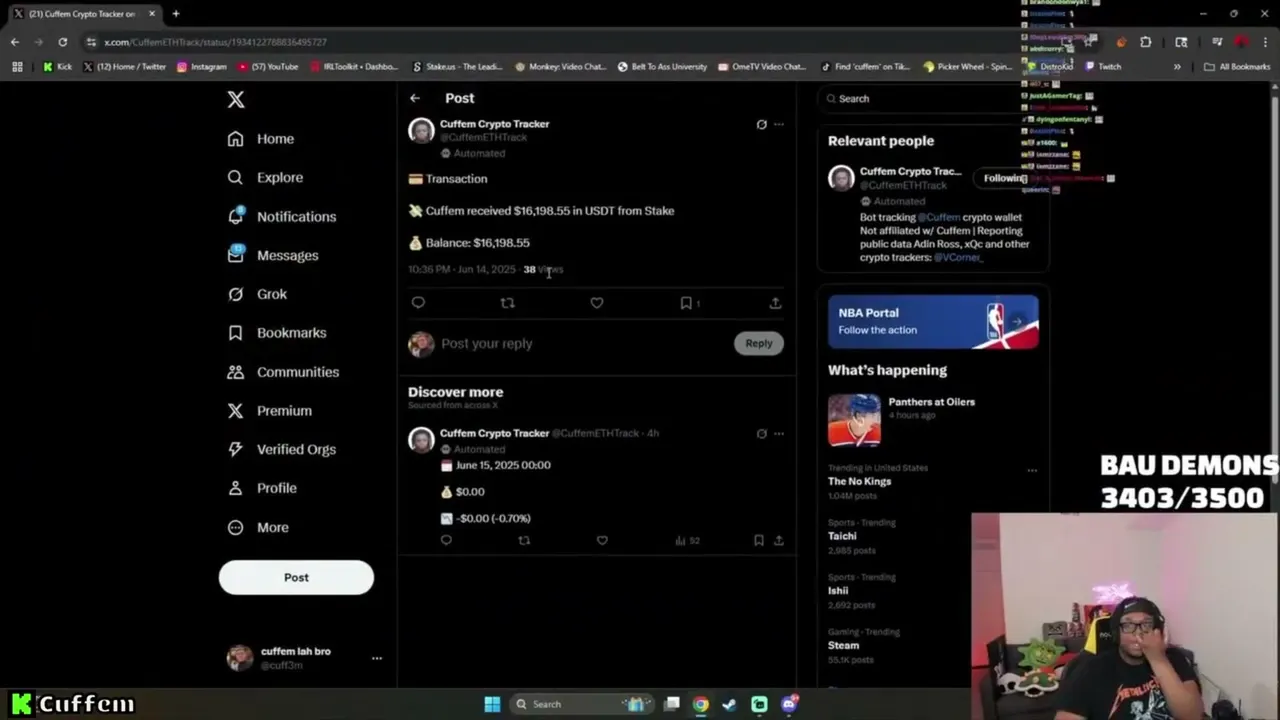The width and height of the screenshot is (1280, 720).
Task: Open the Steam trending topic
Action: point(843,645)
